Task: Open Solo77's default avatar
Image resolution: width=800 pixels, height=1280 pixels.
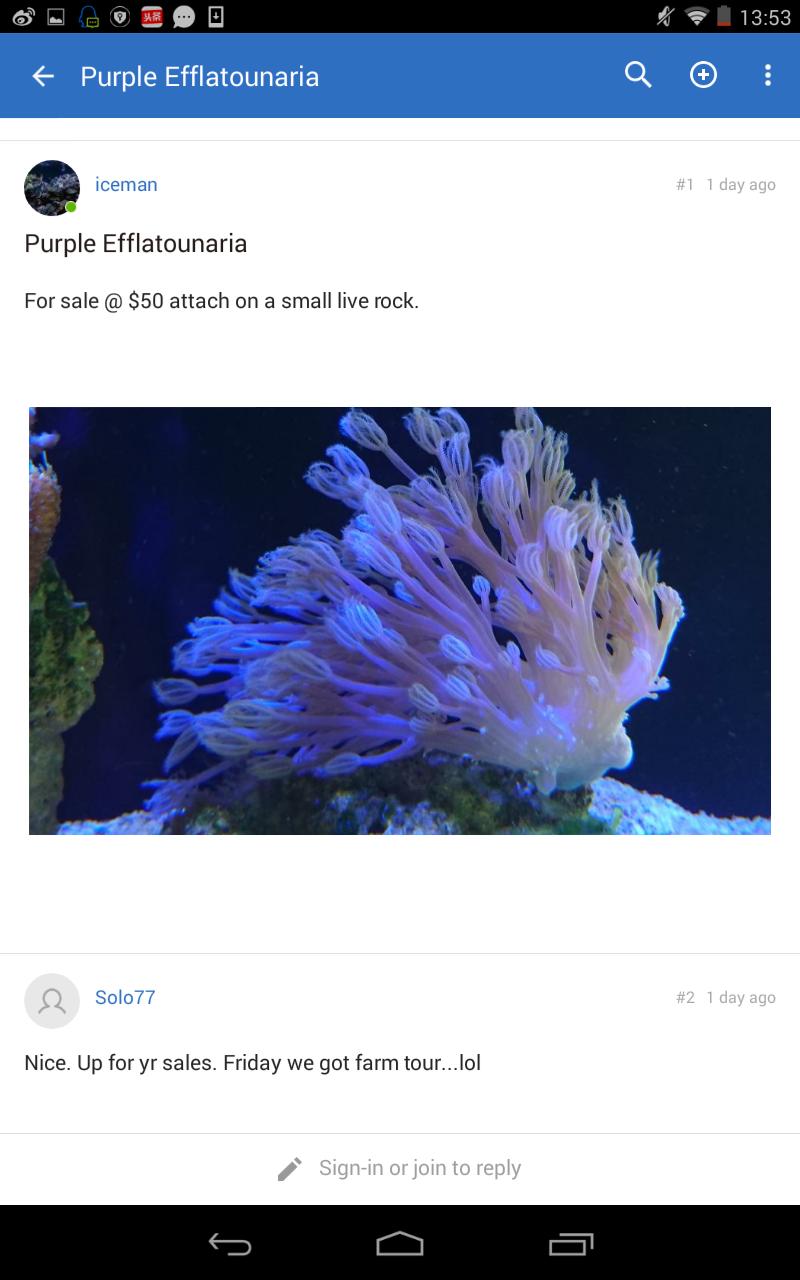Action: click(x=52, y=1001)
